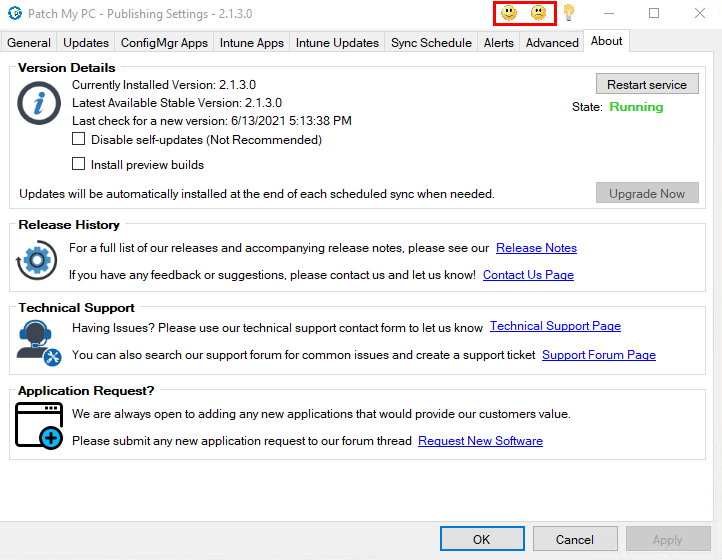
Task: Open the Intune Updates tab
Action: point(337,42)
